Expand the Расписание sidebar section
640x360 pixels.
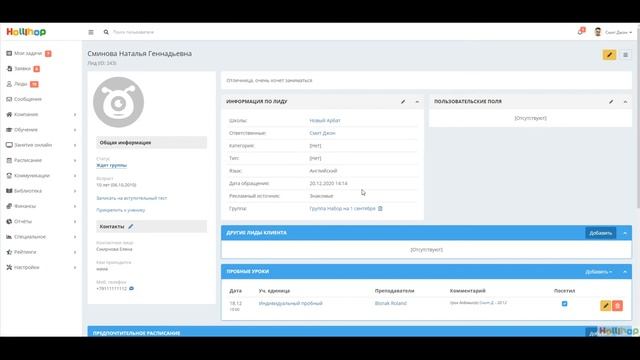41,160
